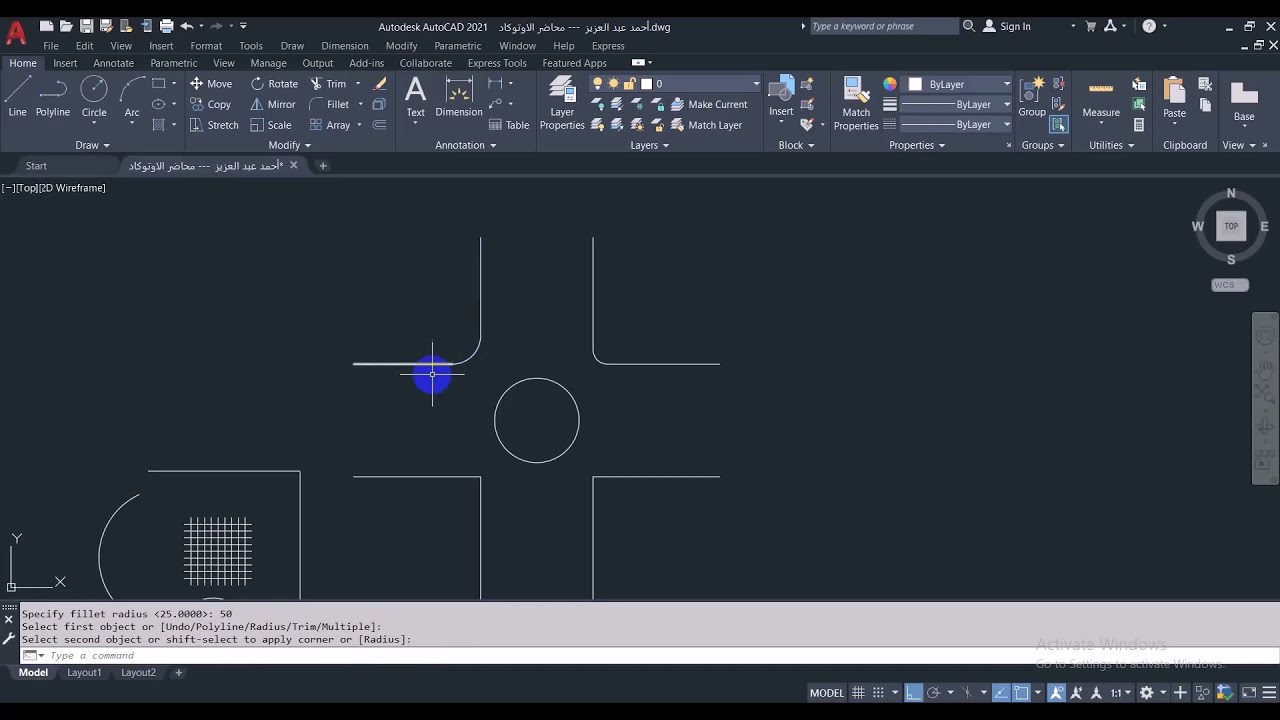This screenshot has width=1280, height=720.
Task: Toggle isometric drafting in status bar
Action: point(967,693)
